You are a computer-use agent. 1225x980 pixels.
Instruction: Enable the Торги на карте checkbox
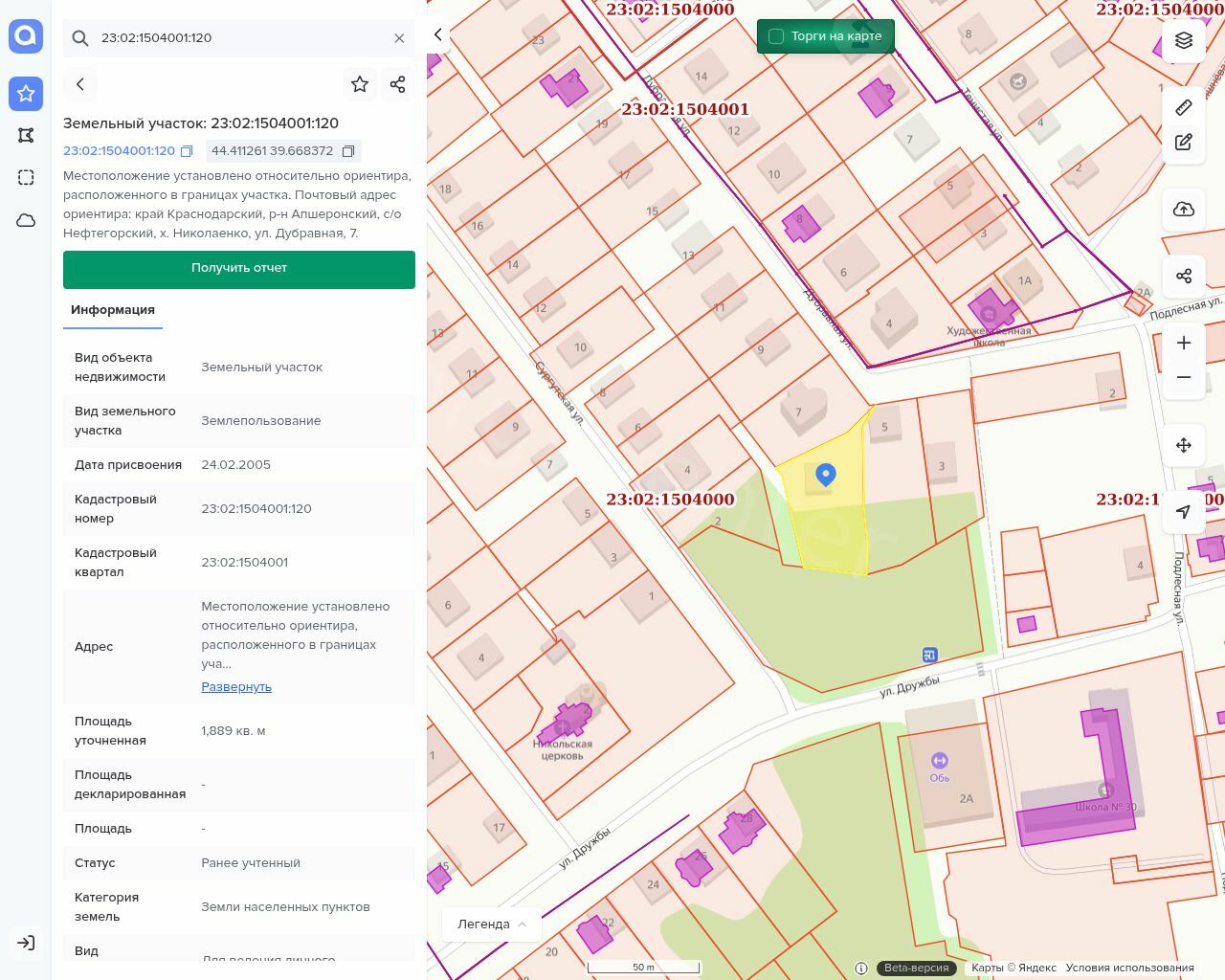[776, 36]
